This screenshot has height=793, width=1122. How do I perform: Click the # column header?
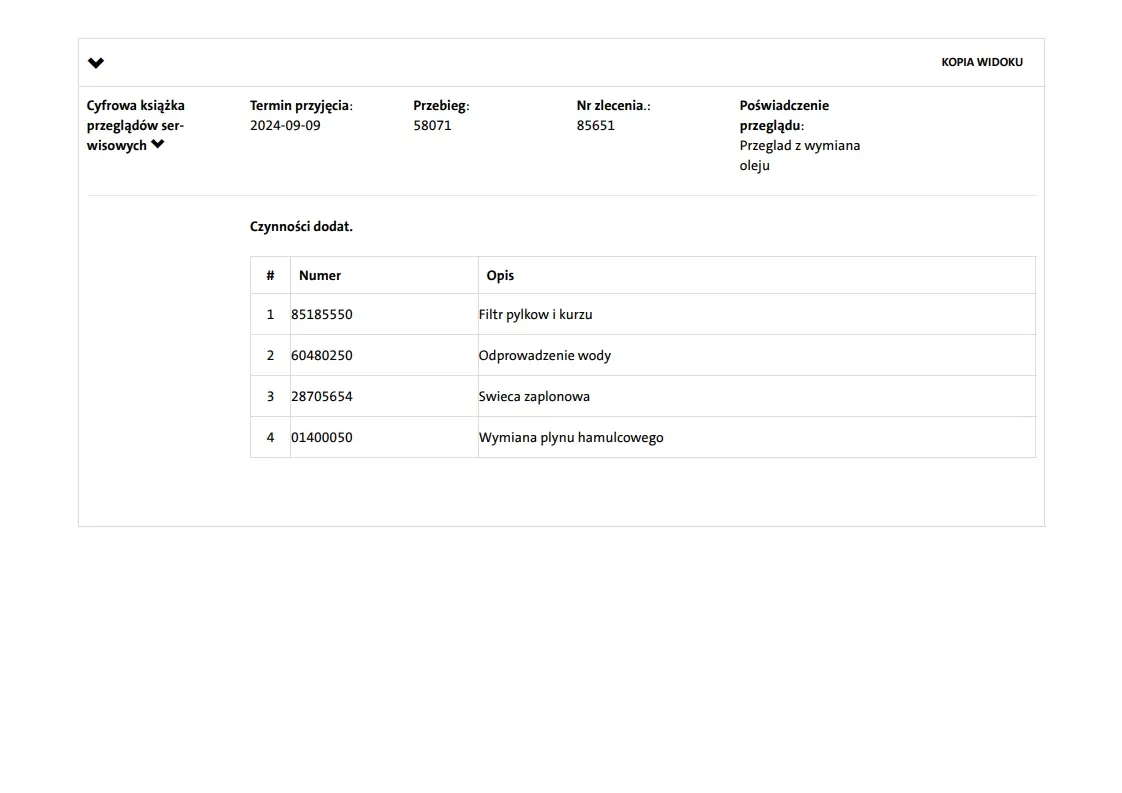(270, 275)
